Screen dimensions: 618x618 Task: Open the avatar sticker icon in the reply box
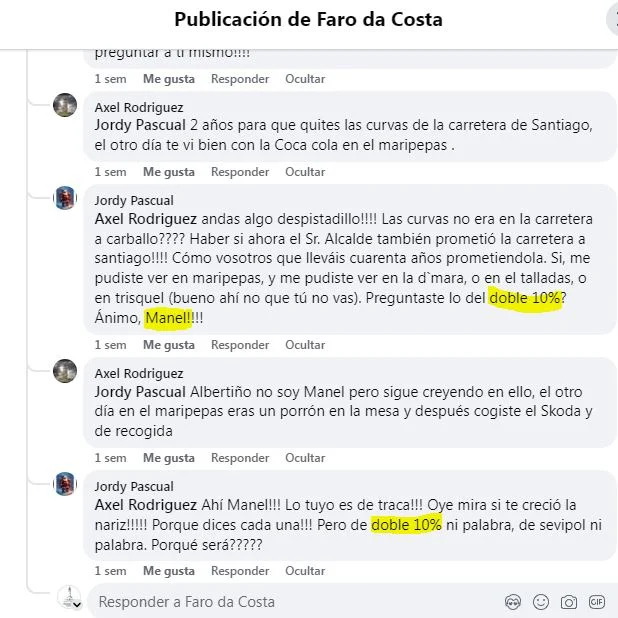pos(513,602)
